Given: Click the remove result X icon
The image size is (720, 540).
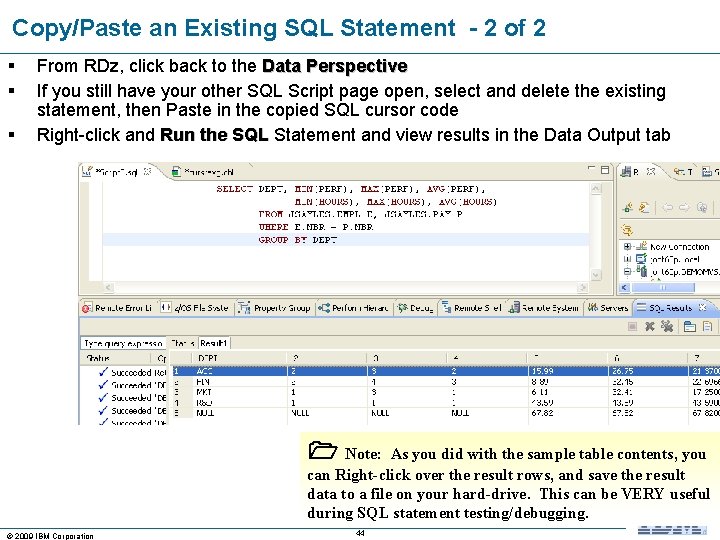Looking at the screenshot, I should [x=649, y=326].
